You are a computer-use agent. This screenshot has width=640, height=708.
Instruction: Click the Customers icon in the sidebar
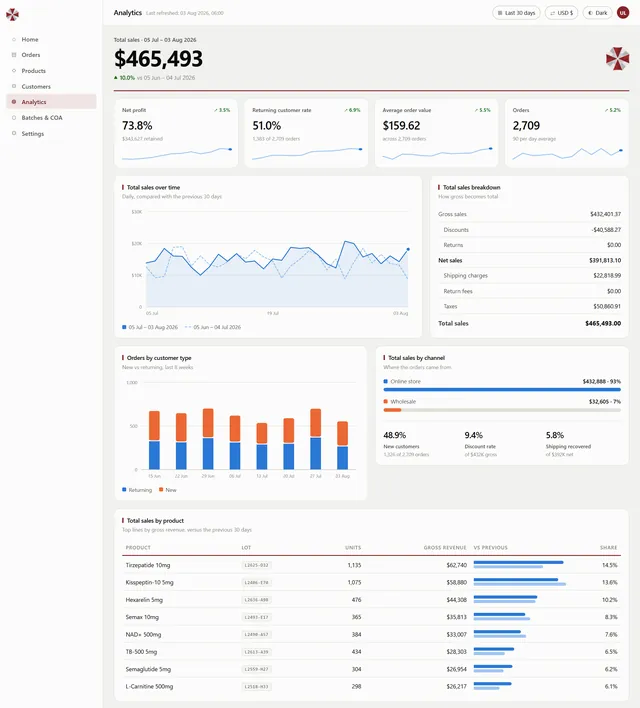[14, 86]
